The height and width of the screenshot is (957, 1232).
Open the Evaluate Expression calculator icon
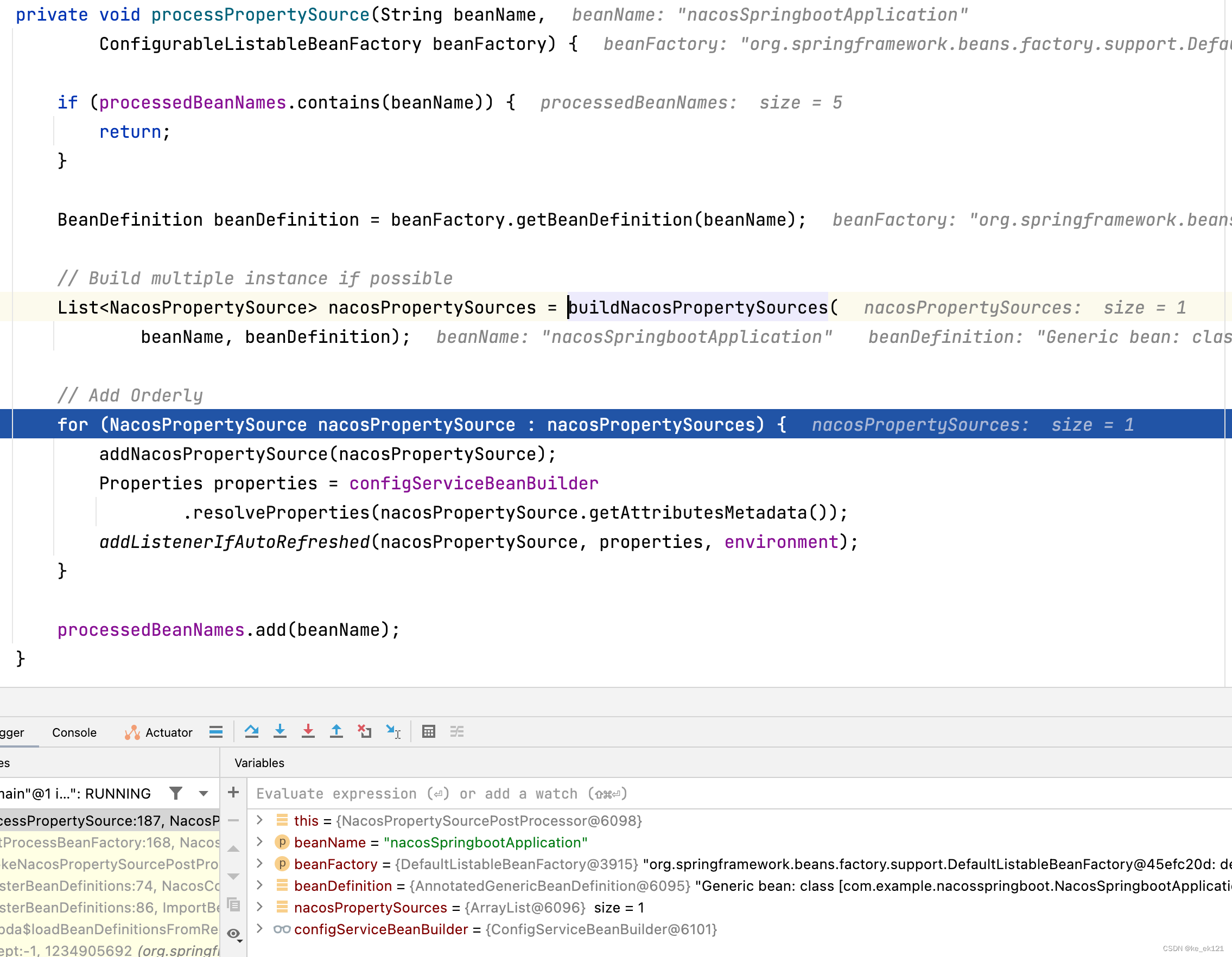click(429, 731)
